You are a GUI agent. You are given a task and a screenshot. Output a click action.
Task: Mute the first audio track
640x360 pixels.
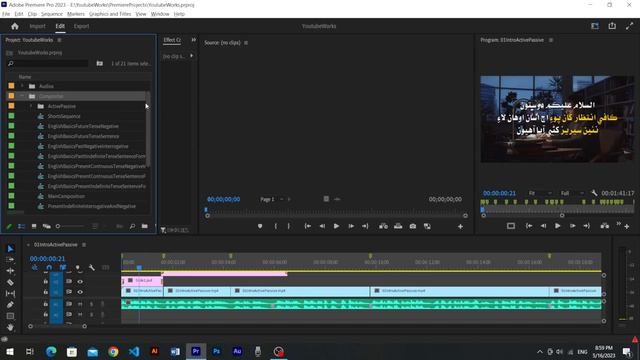pyautogui.click(x=80, y=304)
